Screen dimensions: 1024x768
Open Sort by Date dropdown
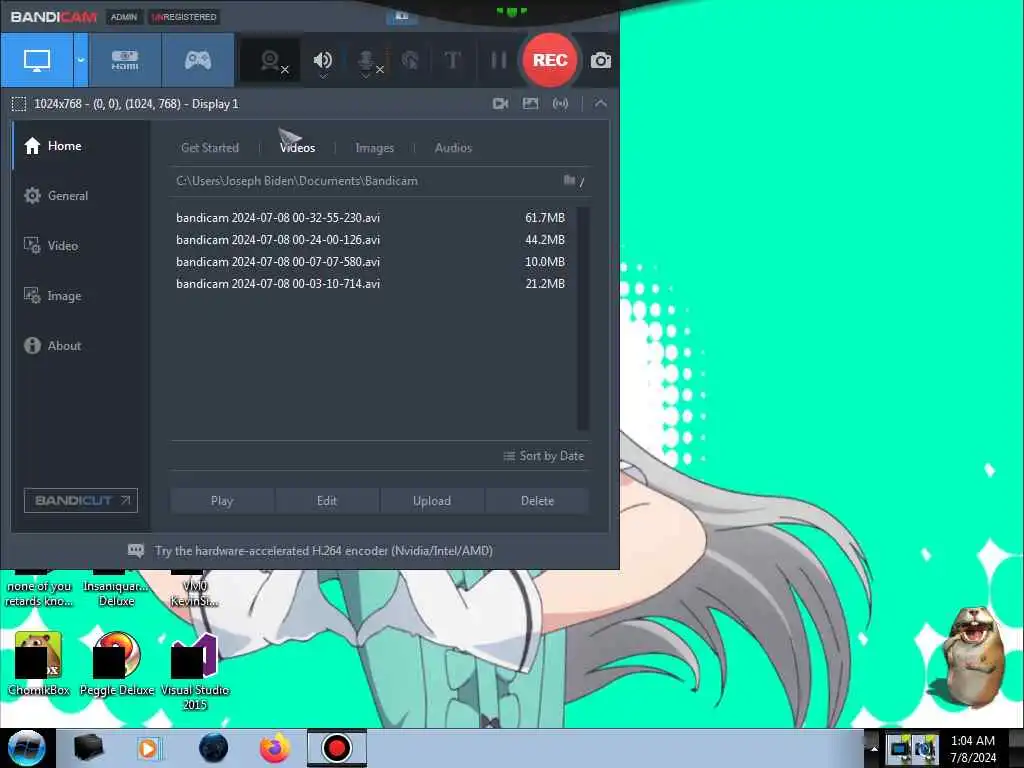click(x=543, y=456)
